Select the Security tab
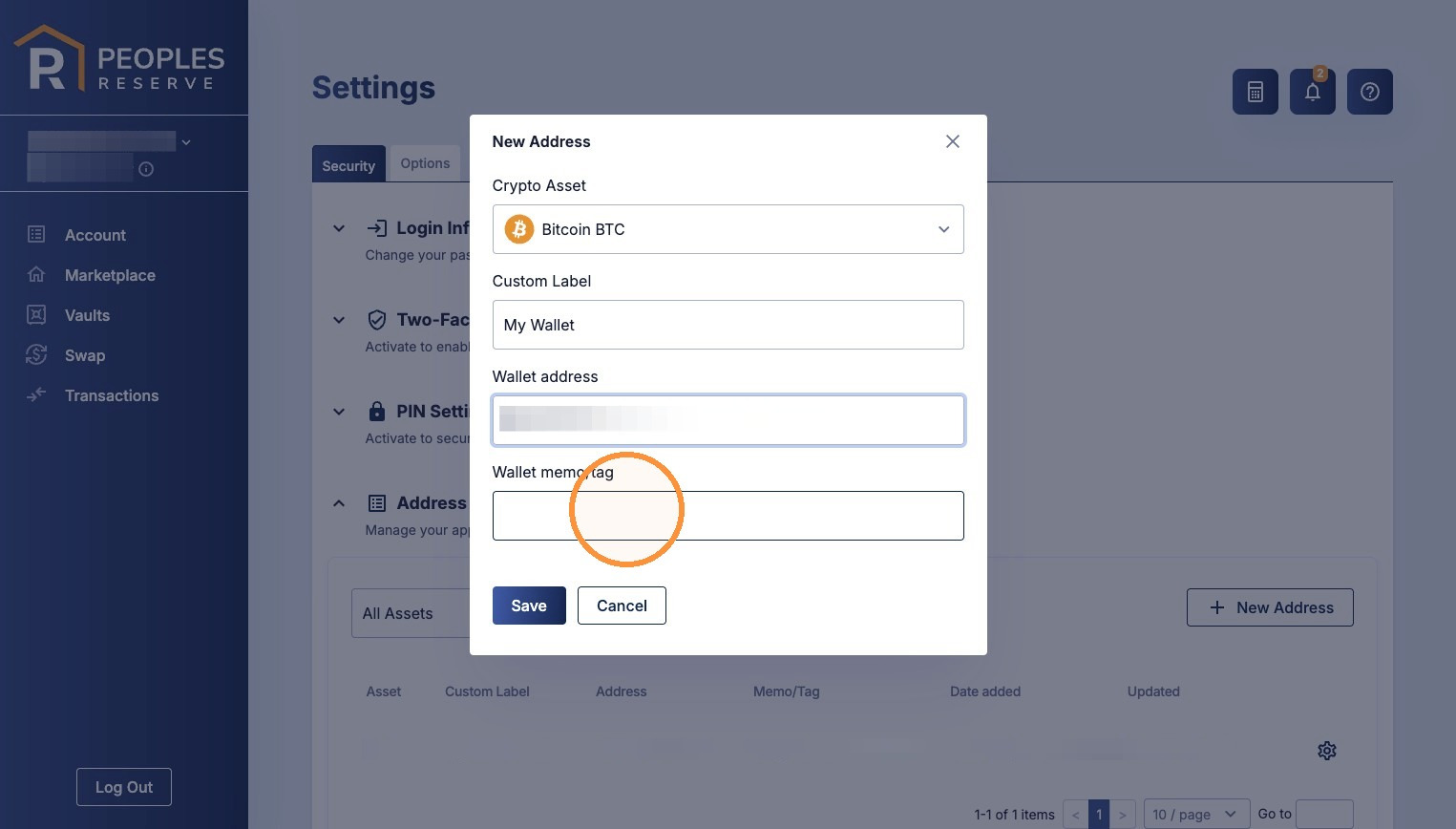This screenshot has width=1456, height=829. tap(348, 164)
